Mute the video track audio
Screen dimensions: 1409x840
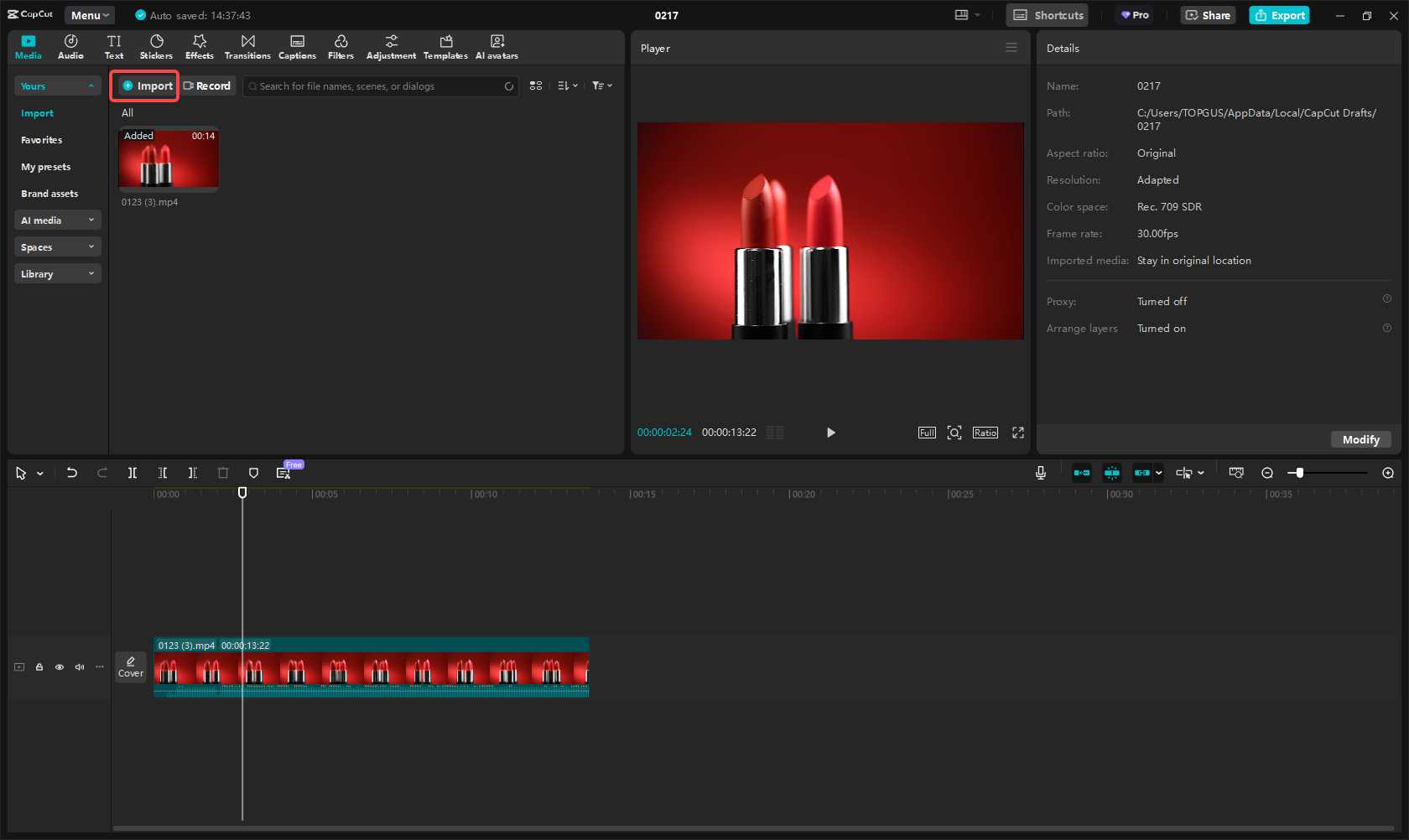(x=80, y=667)
